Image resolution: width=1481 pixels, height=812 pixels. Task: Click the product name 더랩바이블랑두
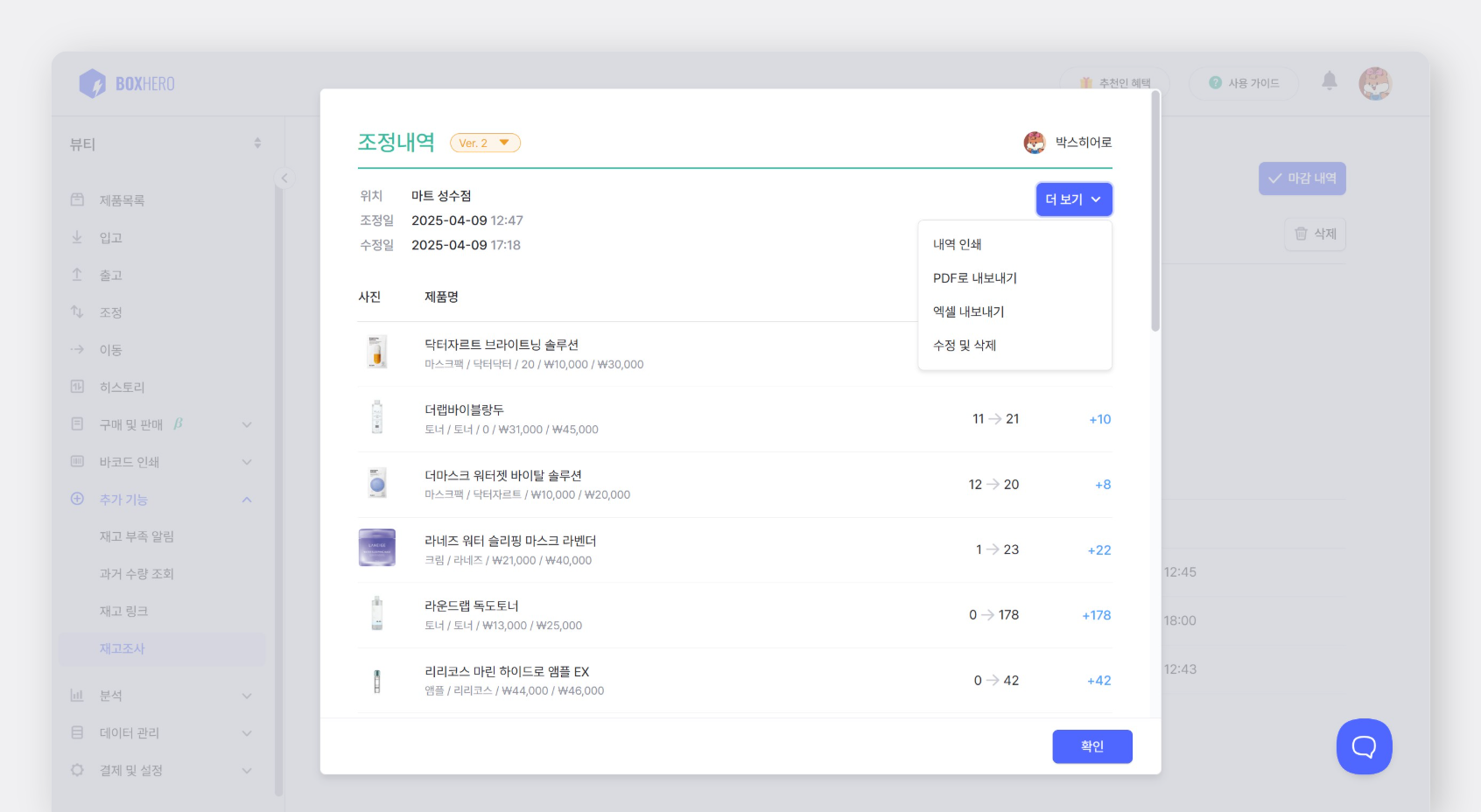[x=464, y=409]
